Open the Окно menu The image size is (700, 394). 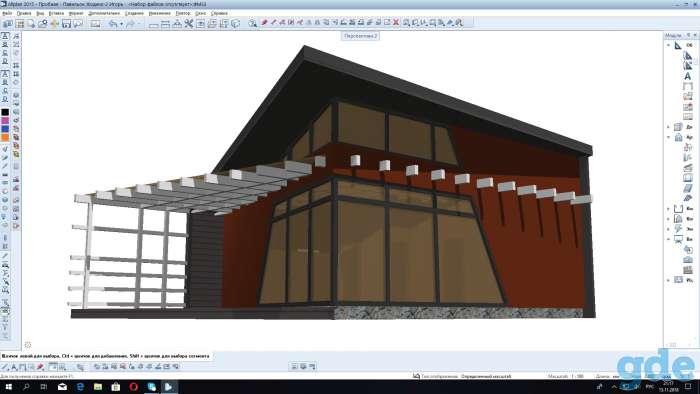point(200,13)
